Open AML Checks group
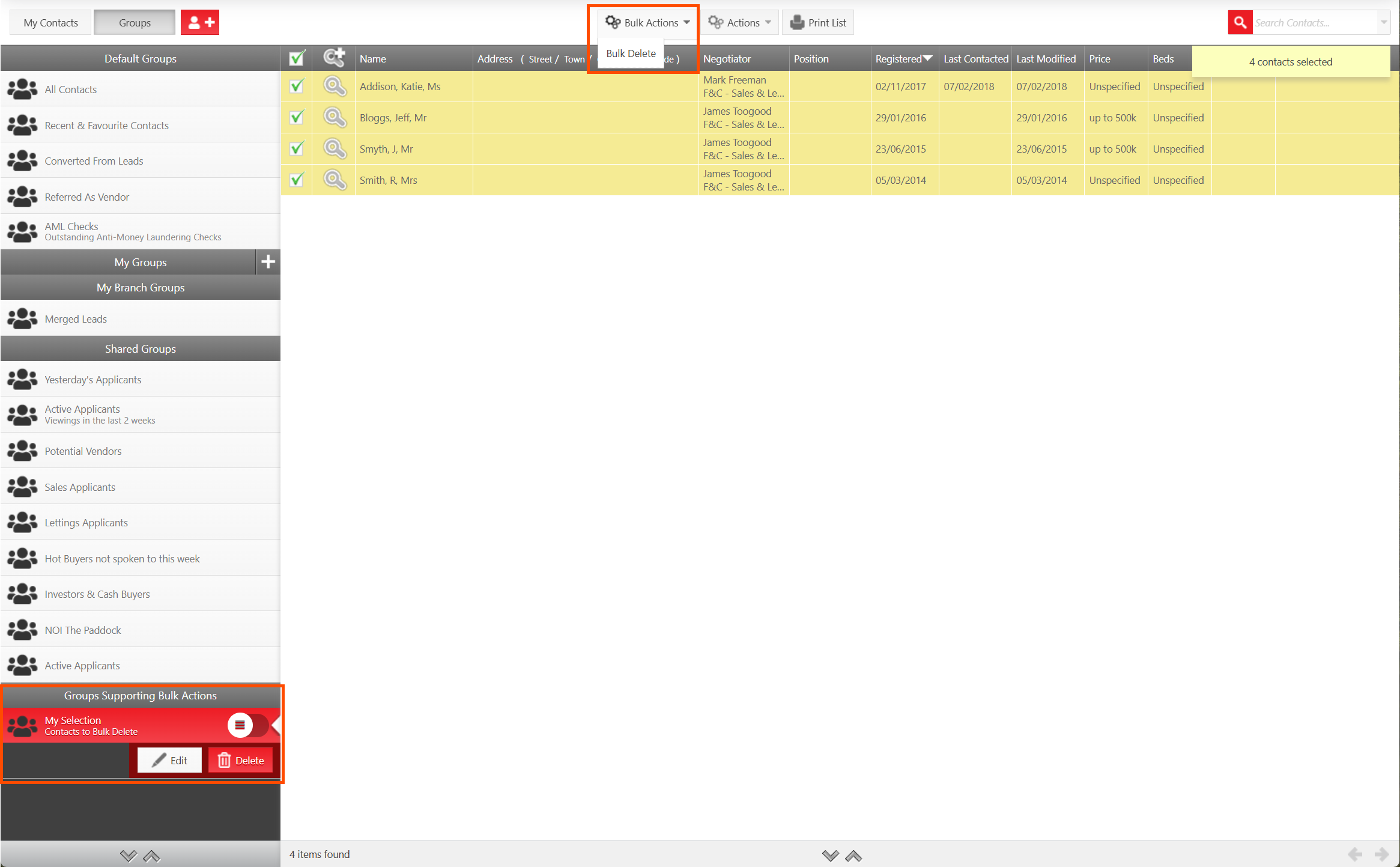Screen dimensions: 1400x867 (141, 232)
